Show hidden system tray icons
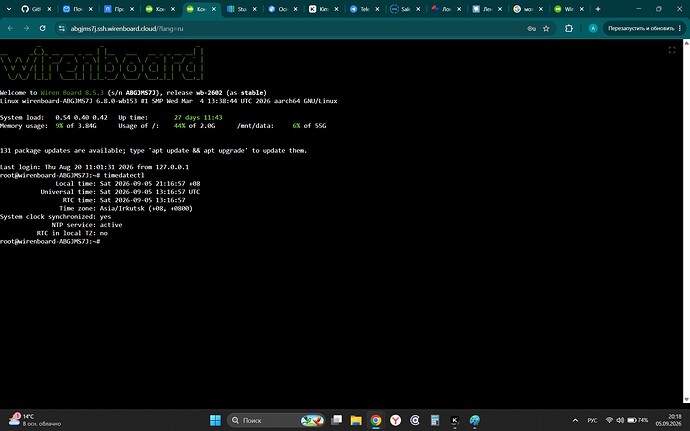Viewport: 690px width, 431px height. coord(575,420)
